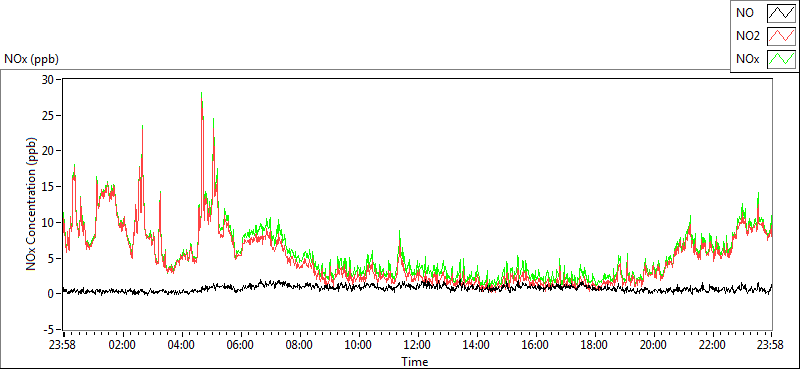Viewport: 800px width, 369px height.
Task: Click the NOx Concentration (ppb) axis title
Action: coord(32,203)
